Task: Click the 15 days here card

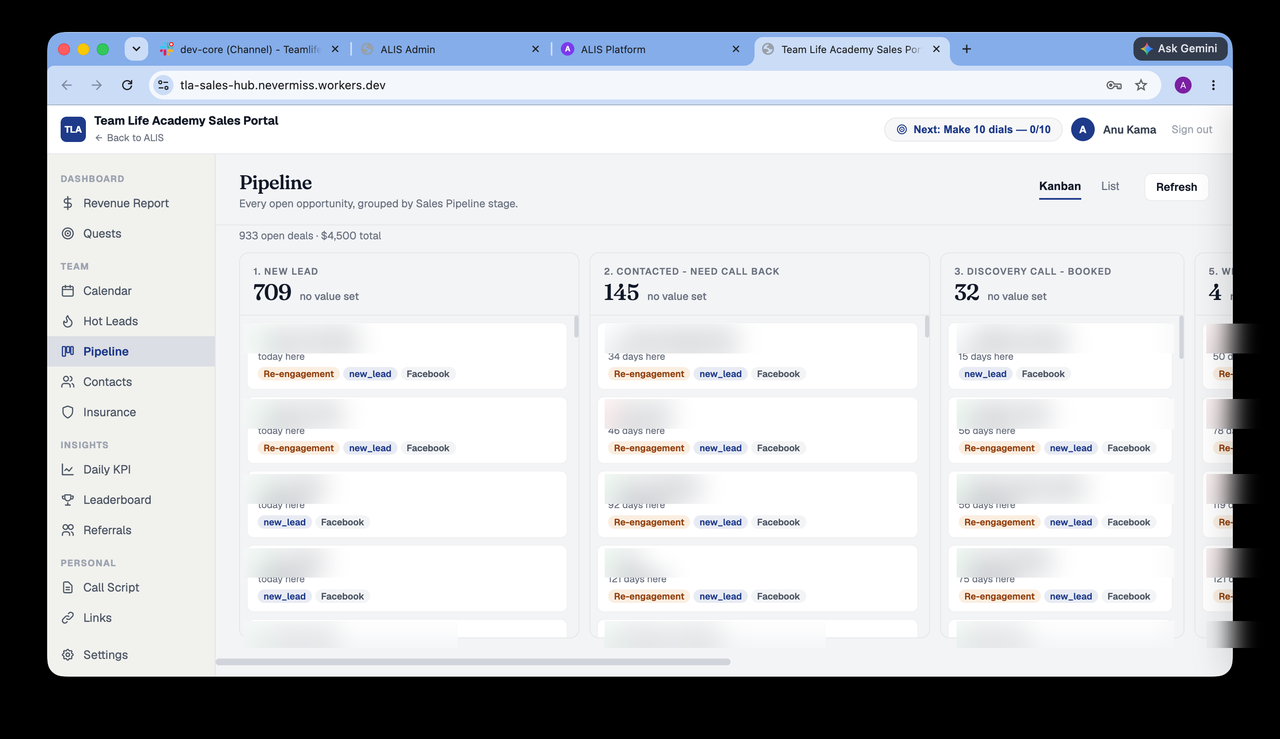Action: coord(1060,356)
